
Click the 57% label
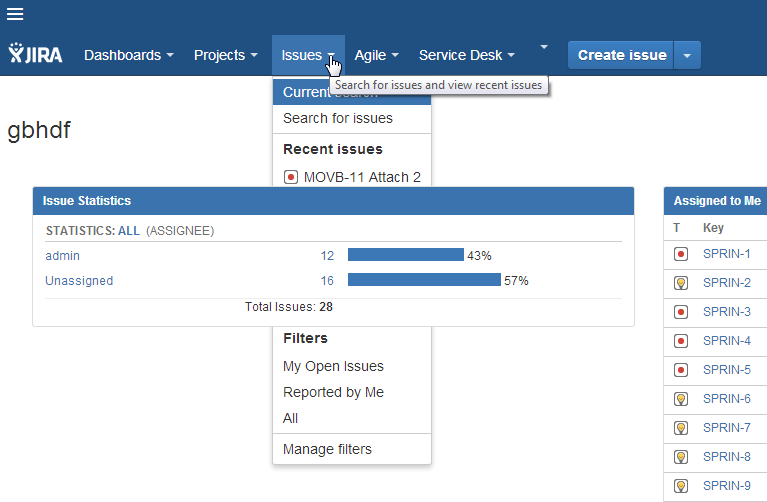coord(517,281)
